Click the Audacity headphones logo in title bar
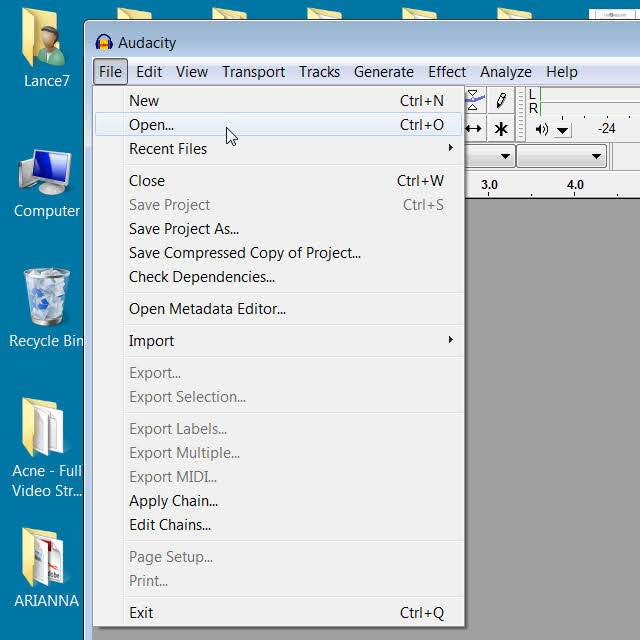The width and height of the screenshot is (640, 640). 104,42
